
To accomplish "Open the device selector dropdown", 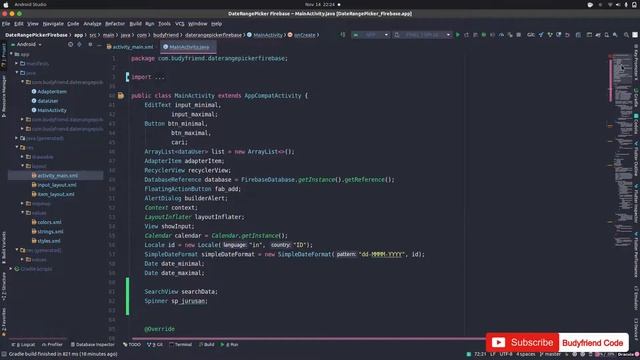I will tap(422, 35).
